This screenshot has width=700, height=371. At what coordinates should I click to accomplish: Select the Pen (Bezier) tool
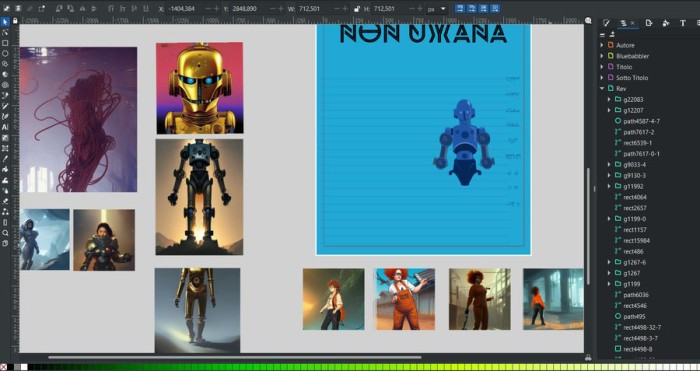pos(5,96)
